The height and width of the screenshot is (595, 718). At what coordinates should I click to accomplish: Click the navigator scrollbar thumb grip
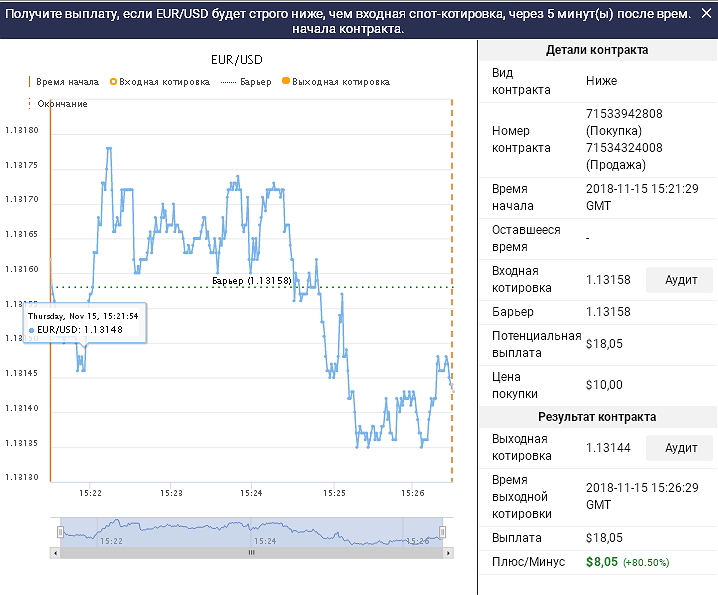tap(251, 553)
